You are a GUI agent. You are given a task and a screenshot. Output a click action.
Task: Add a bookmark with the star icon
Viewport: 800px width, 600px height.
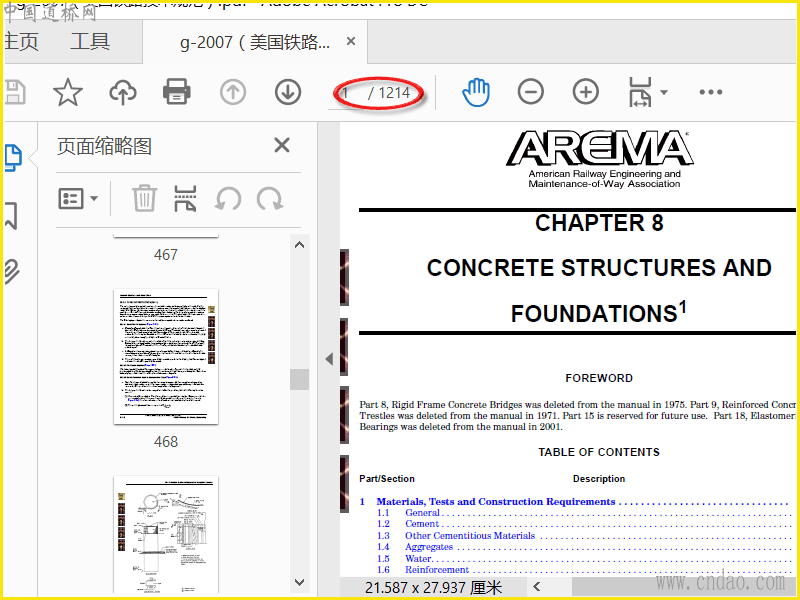tap(67, 92)
